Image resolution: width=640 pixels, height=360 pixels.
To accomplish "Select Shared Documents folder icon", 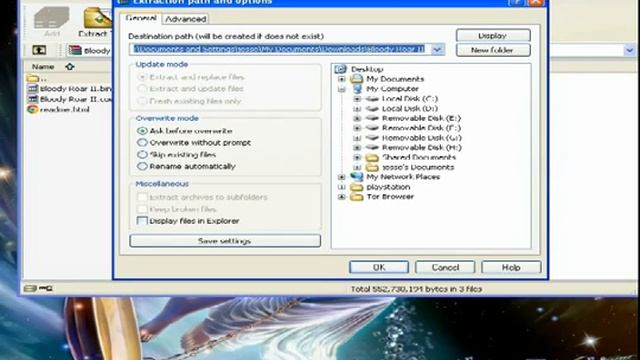I will (372, 158).
